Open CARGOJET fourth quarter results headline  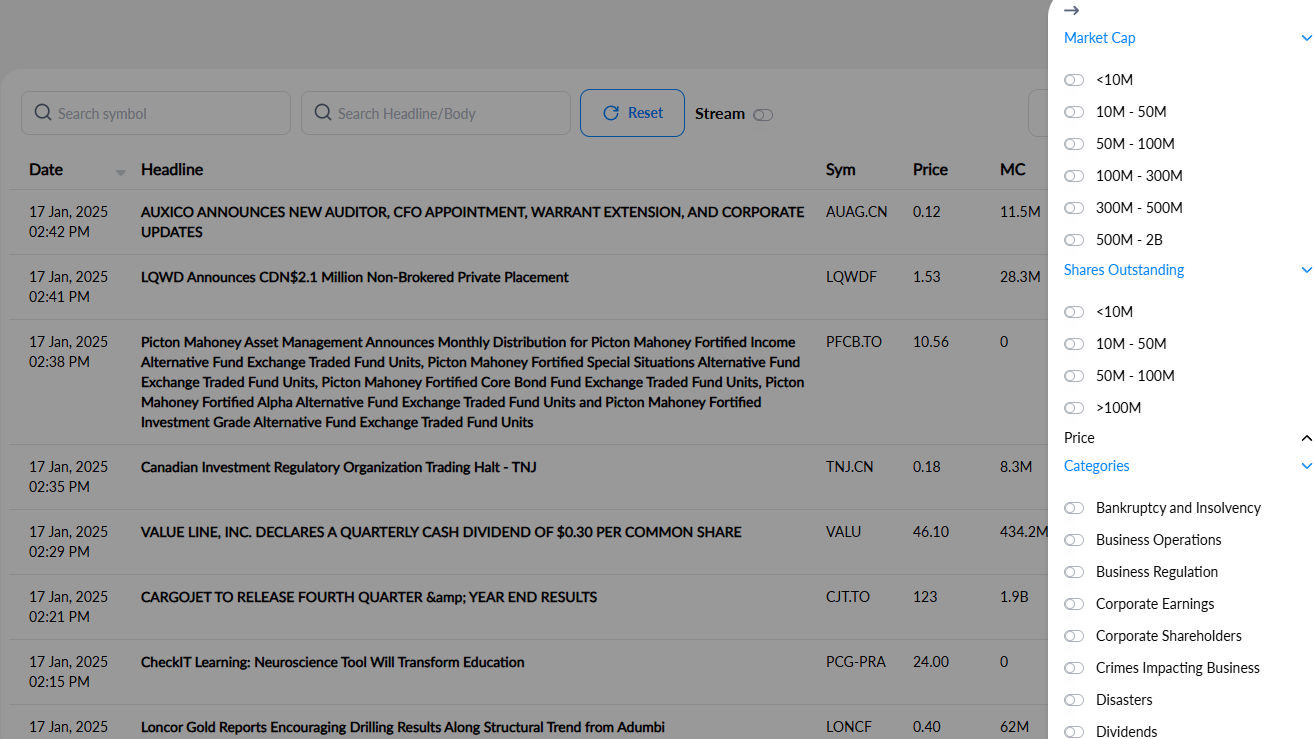pos(369,597)
